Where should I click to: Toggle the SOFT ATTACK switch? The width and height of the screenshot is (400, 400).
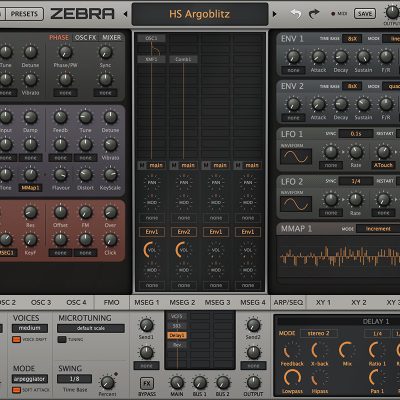click(16, 390)
